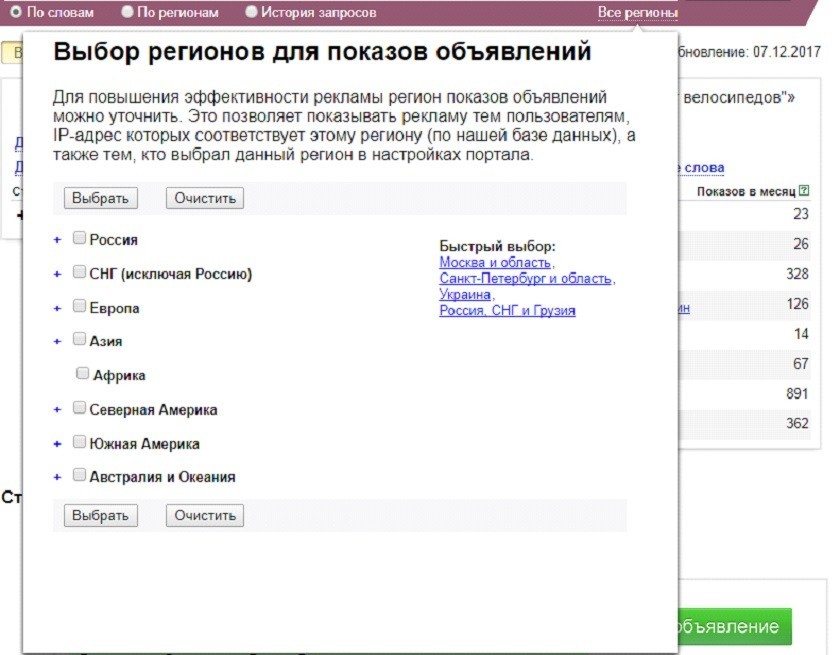
Task: Click the update date 07.12.2017 text
Action: [x=786, y=52]
